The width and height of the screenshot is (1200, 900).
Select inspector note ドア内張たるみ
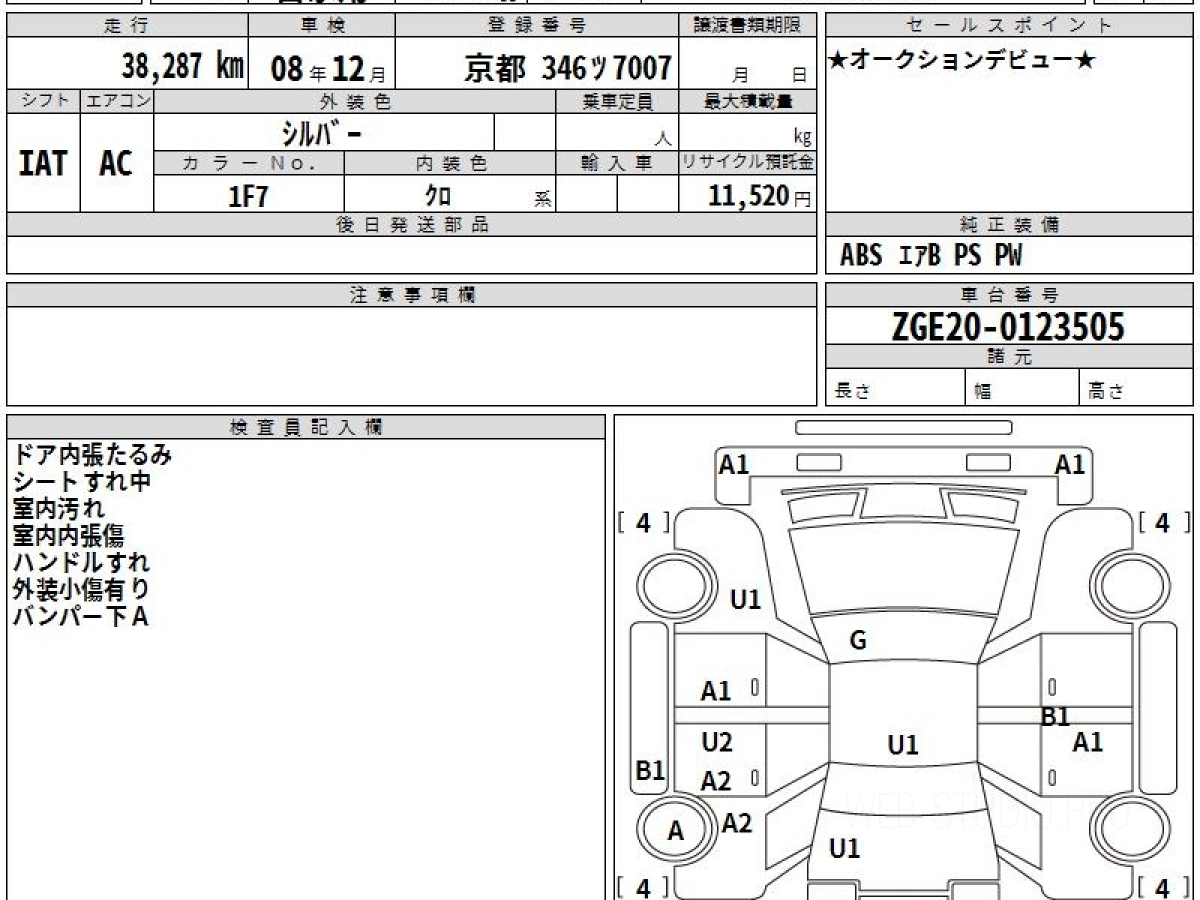point(92,455)
